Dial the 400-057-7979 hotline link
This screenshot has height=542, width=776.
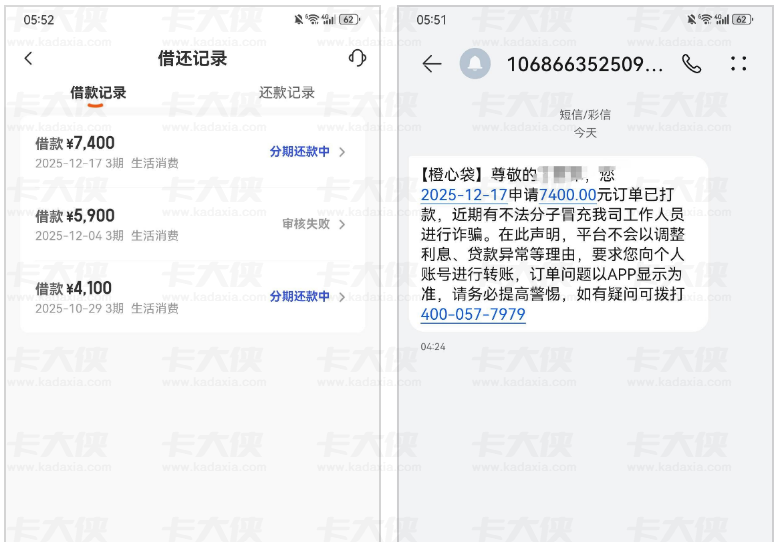pos(473,314)
